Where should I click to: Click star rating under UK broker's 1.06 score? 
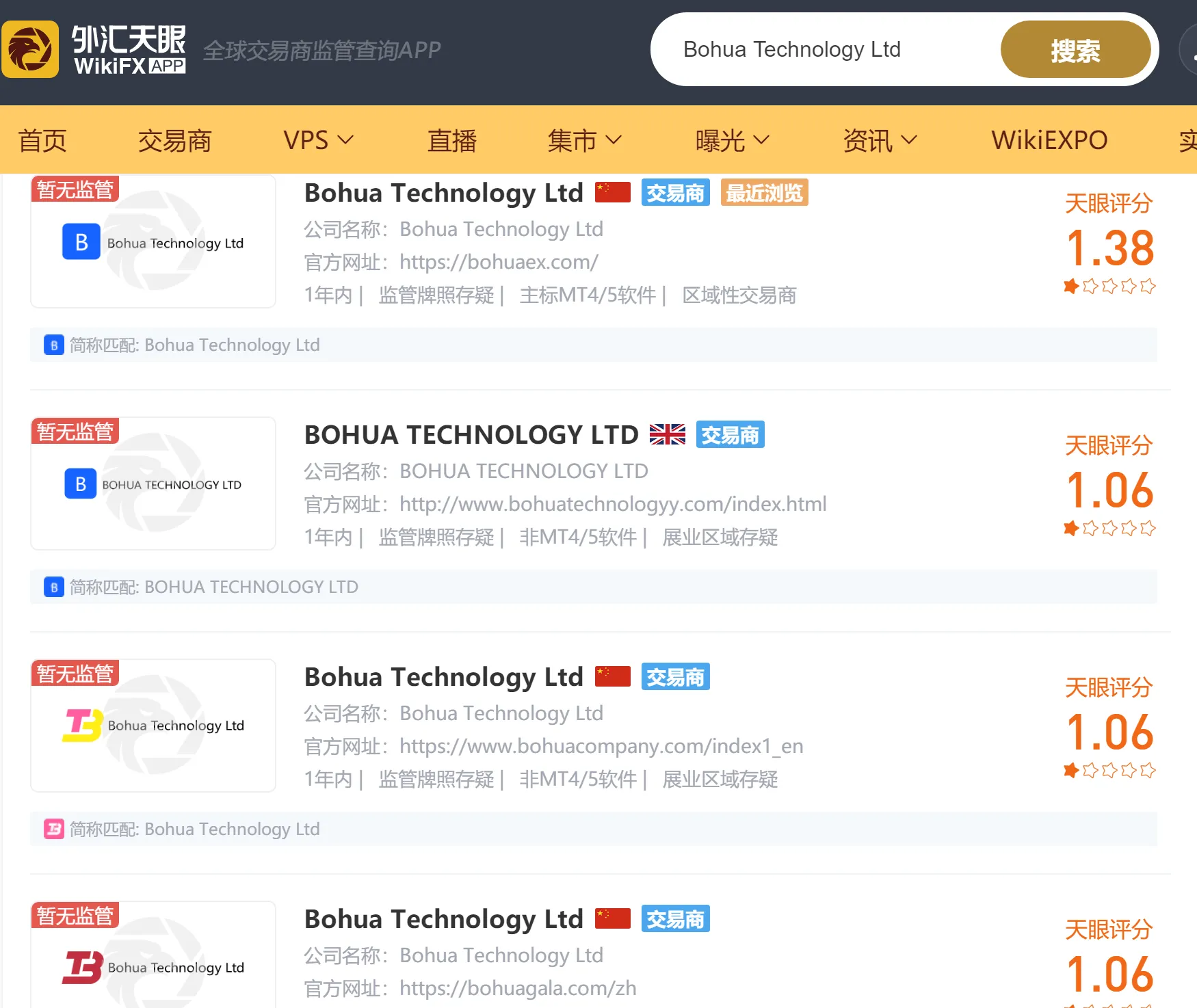[1109, 528]
